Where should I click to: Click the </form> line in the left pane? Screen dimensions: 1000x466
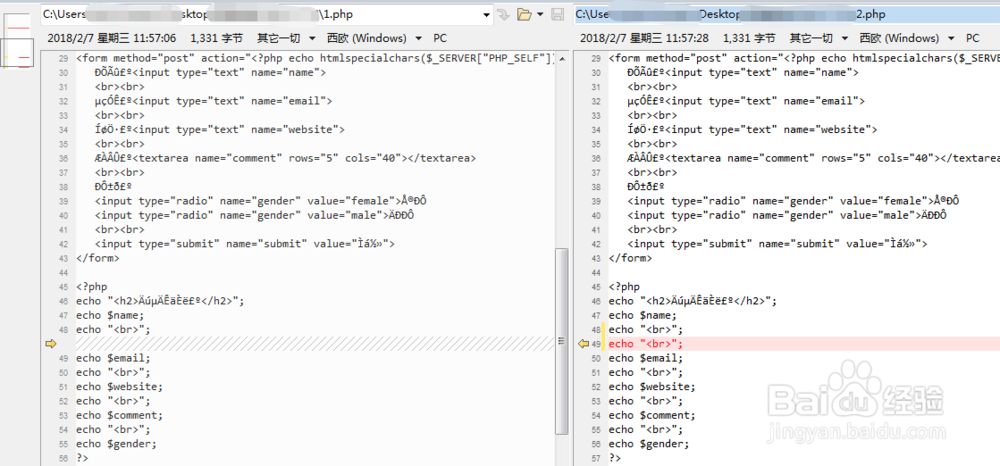click(98, 258)
